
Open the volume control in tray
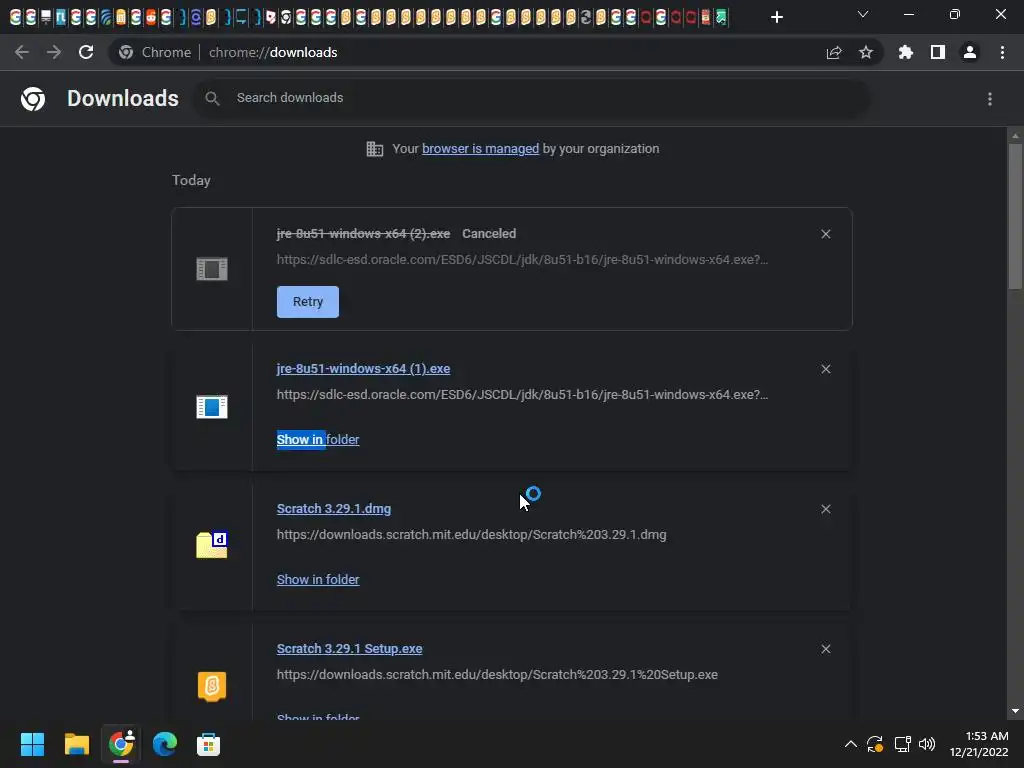click(927, 744)
